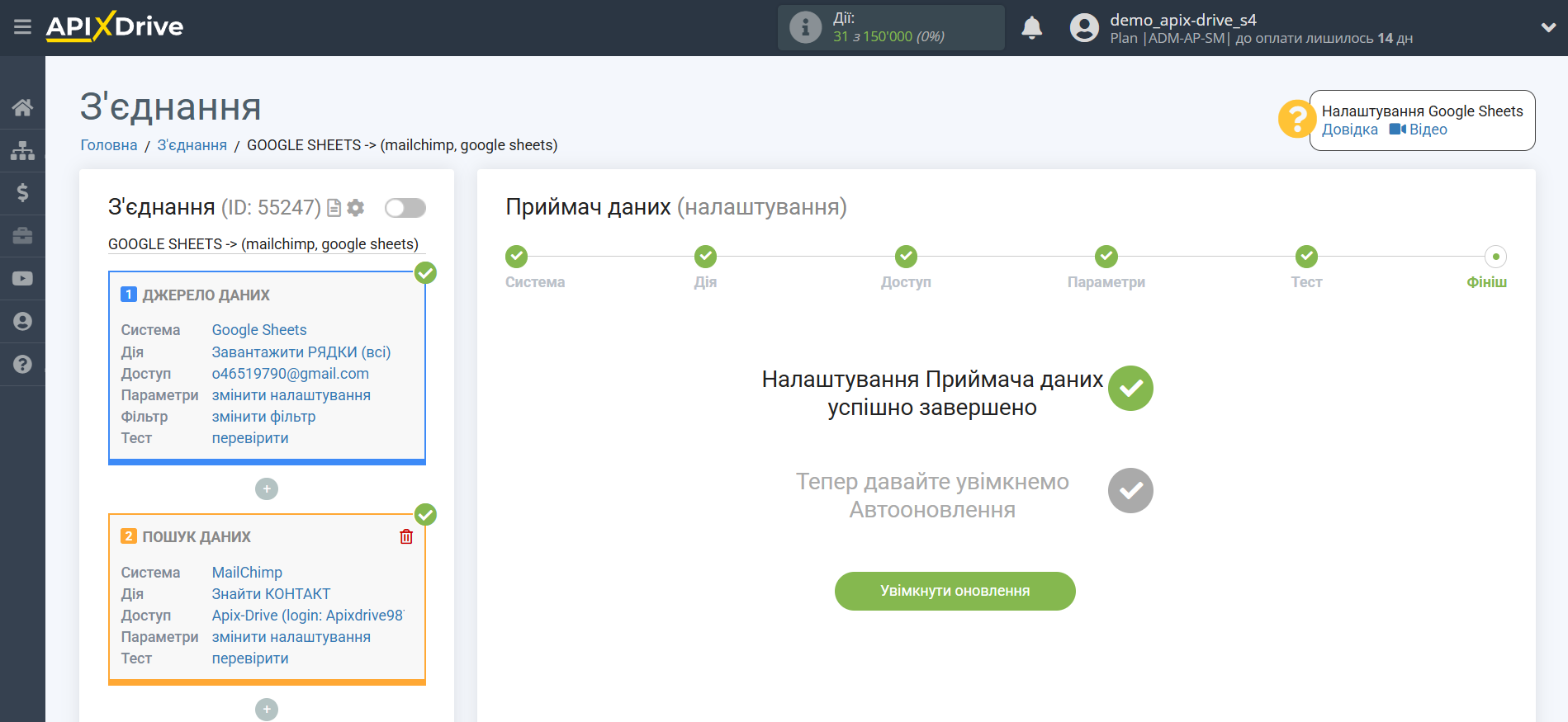Open MailChimp system link
Viewport: 1568px width, 722px height.
coord(247,573)
